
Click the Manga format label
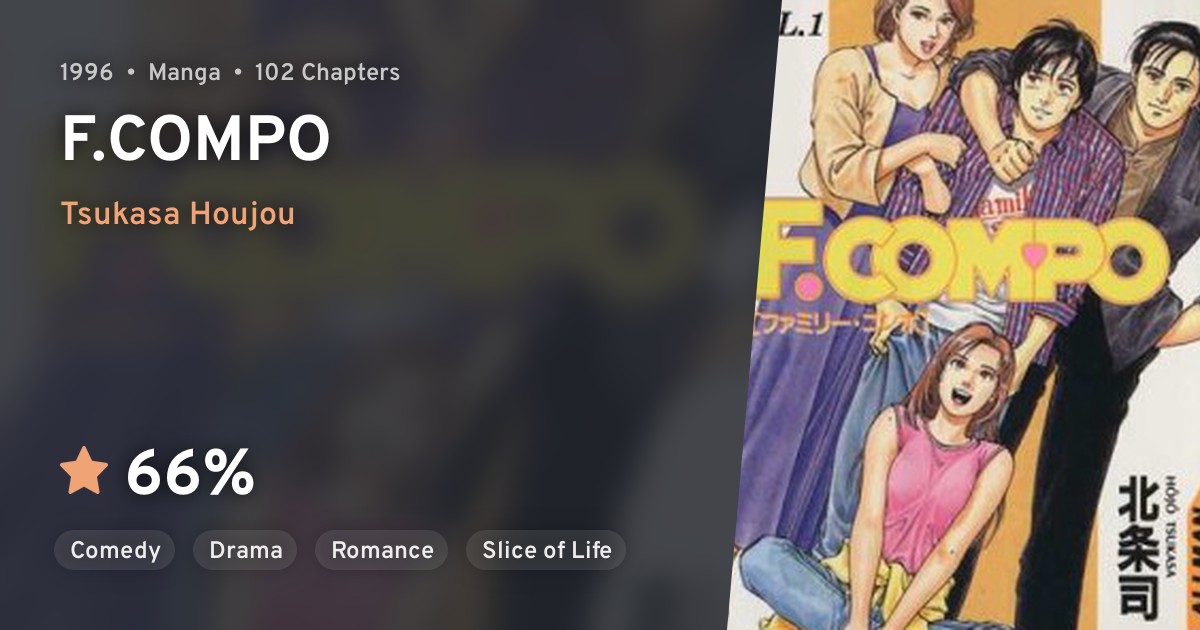[x=184, y=72]
